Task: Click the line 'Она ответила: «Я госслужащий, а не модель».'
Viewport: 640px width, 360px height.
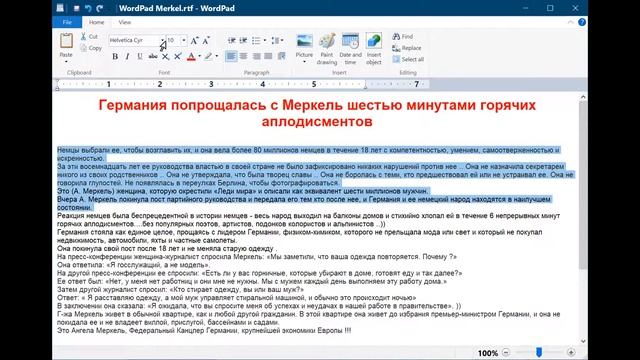Action: 134,265
